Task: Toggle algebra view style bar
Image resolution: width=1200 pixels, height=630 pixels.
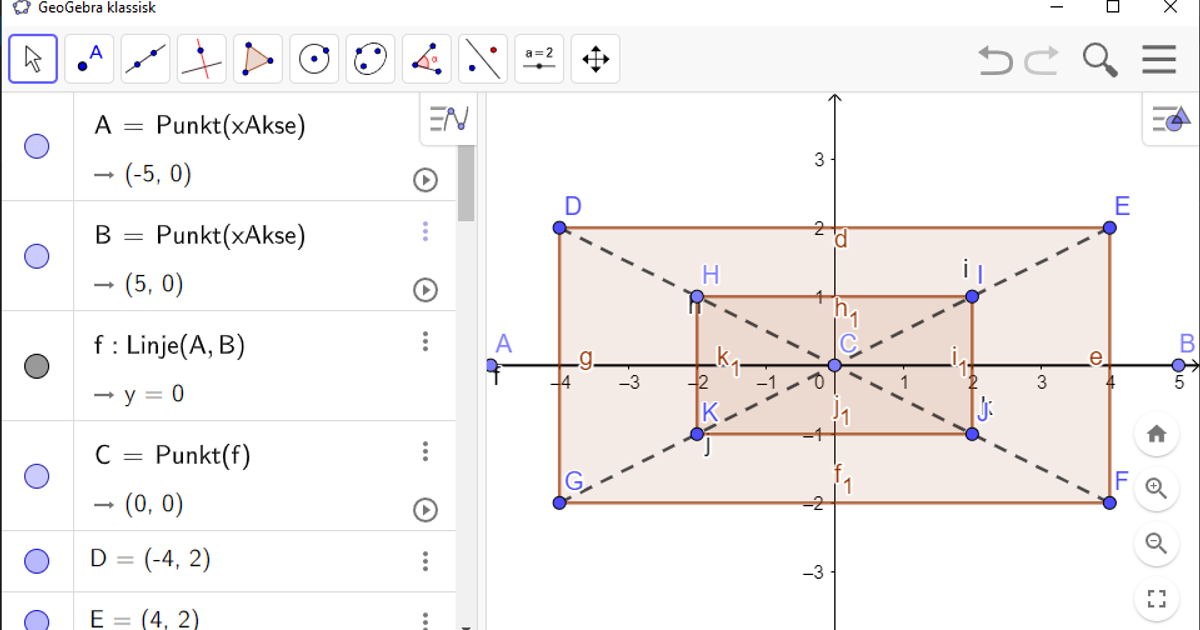Action: (448, 119)
